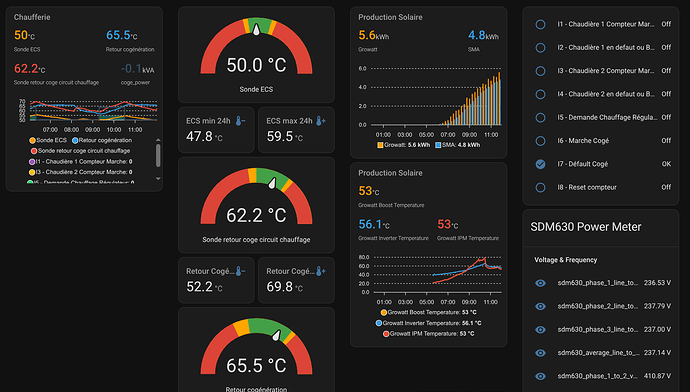Click the 236.53 V phase 1 reading
The image size is (690, 392).
(657, 283)
